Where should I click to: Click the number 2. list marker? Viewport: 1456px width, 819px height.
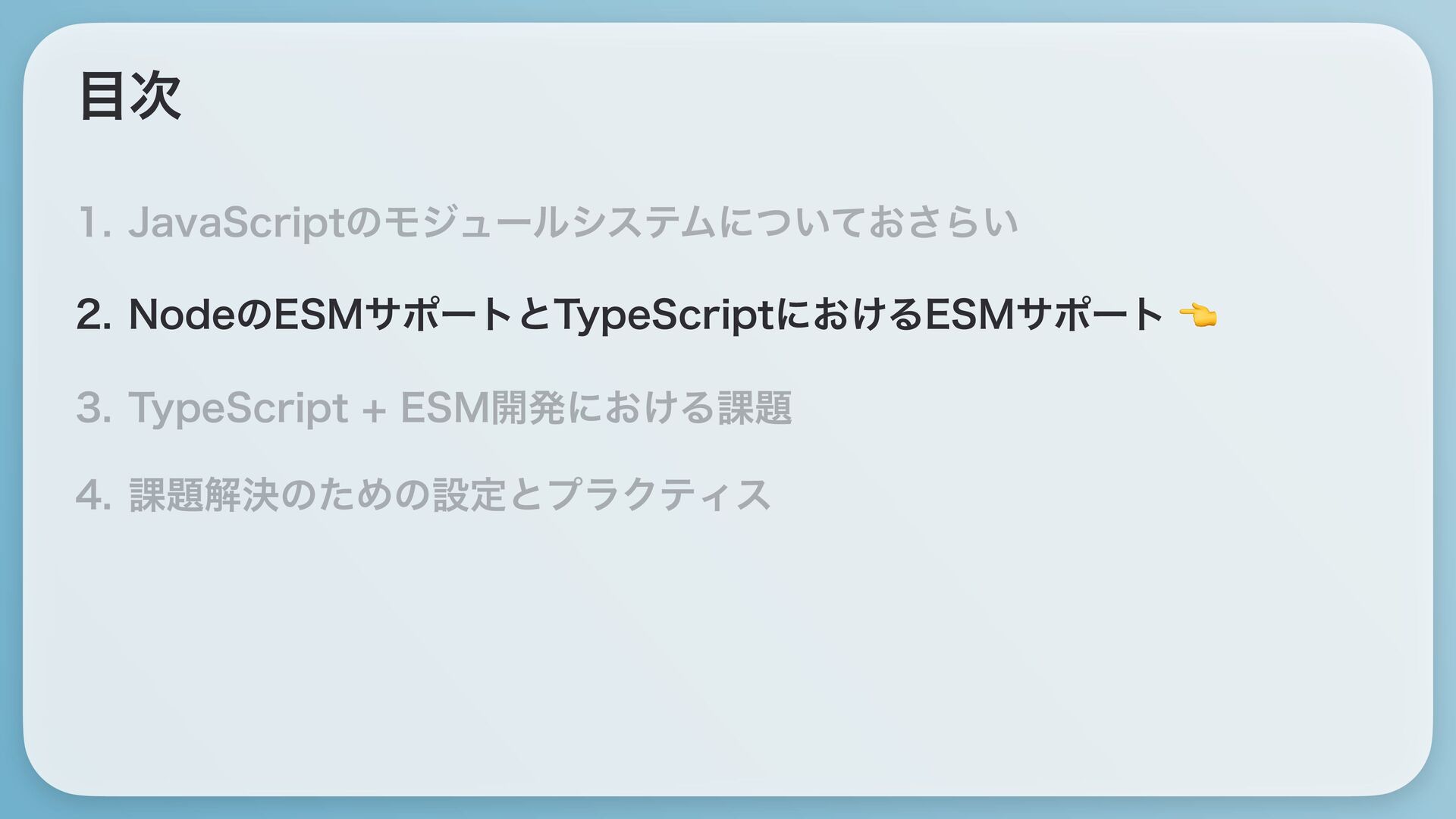click(95, 315)
